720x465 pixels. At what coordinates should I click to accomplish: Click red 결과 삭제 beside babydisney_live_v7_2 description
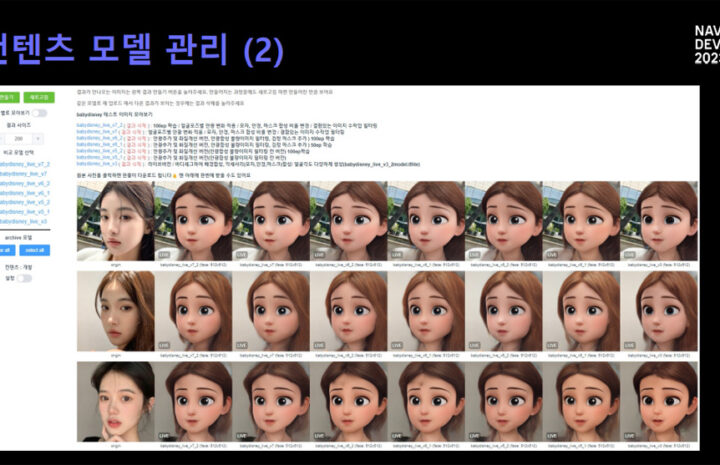136,125
